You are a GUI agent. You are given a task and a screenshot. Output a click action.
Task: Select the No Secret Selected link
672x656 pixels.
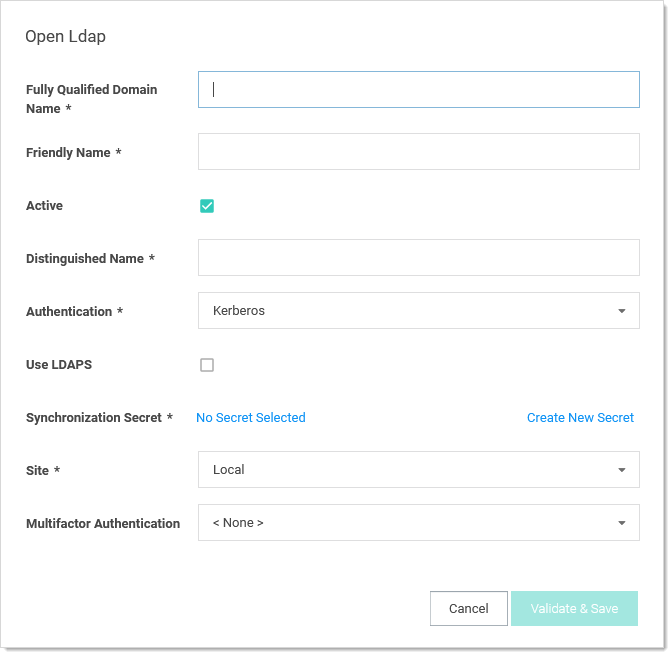(x=251, y=418)
